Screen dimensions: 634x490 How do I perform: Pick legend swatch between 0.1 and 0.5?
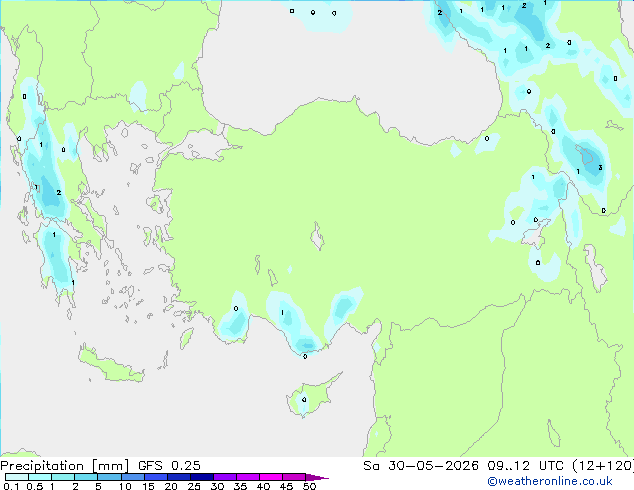17,477
